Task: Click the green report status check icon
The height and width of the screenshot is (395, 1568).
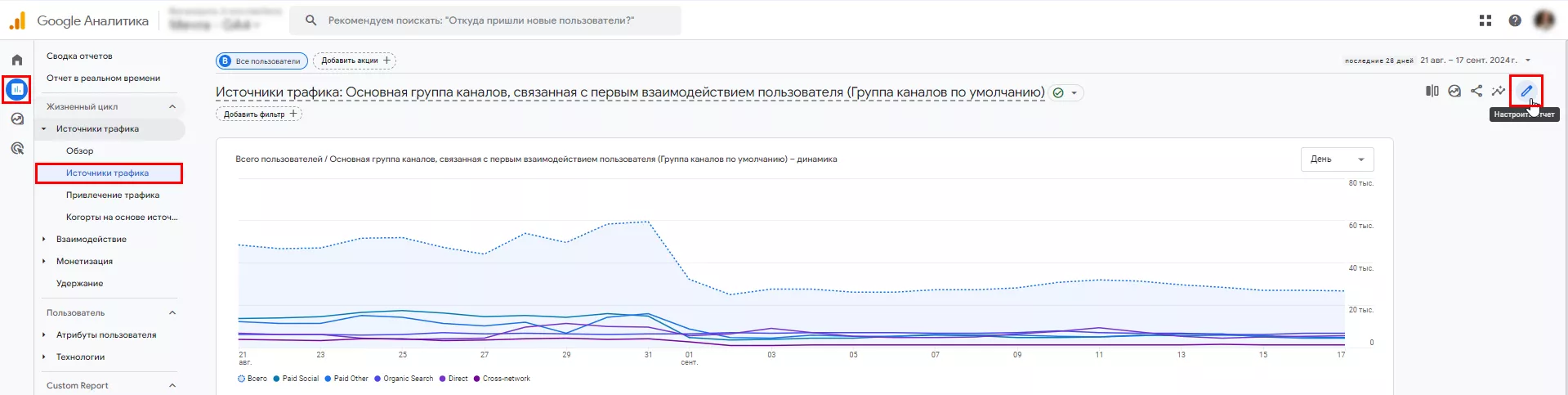Action: tap(1058, 92)
